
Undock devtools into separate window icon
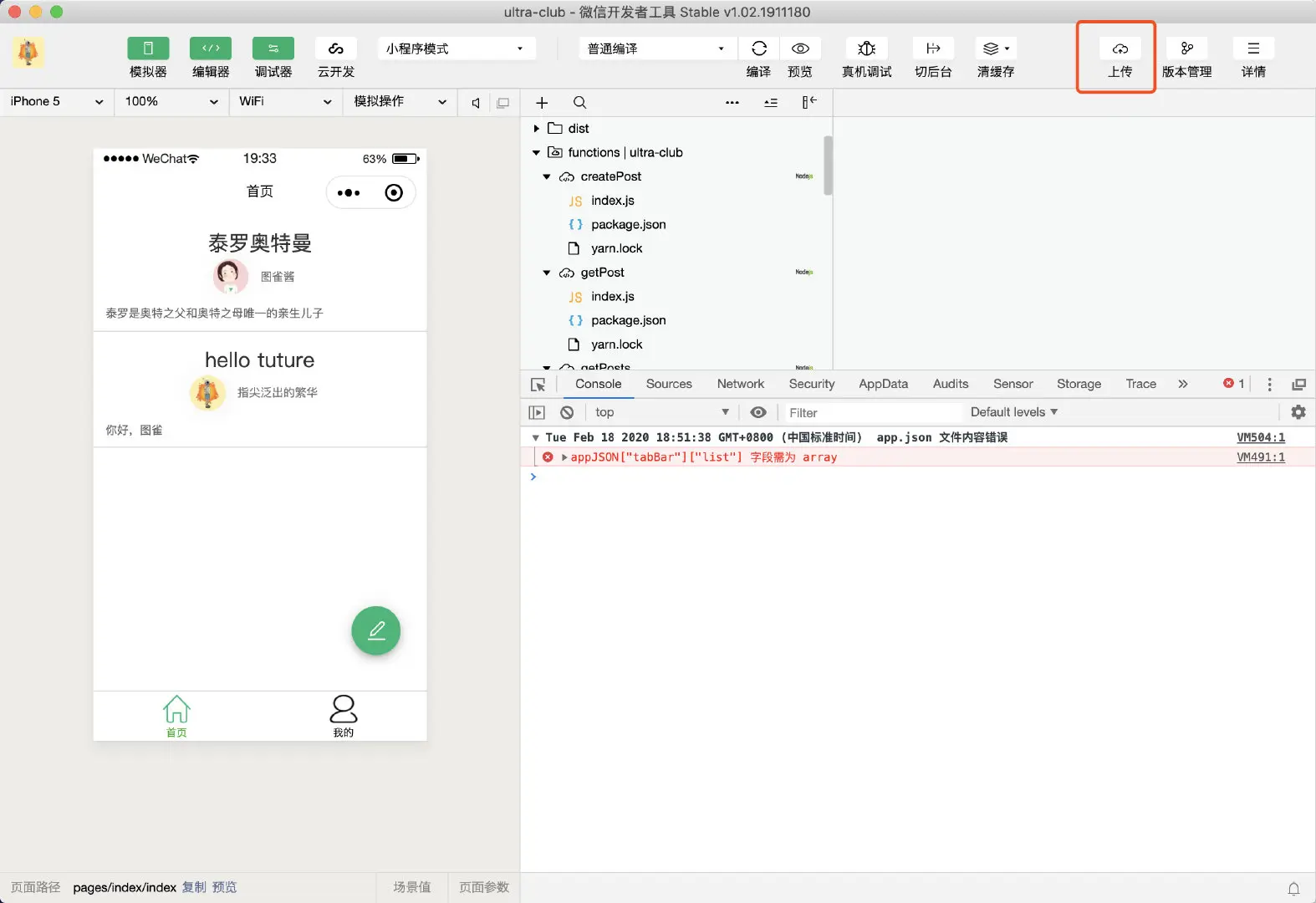point(1298,385)
